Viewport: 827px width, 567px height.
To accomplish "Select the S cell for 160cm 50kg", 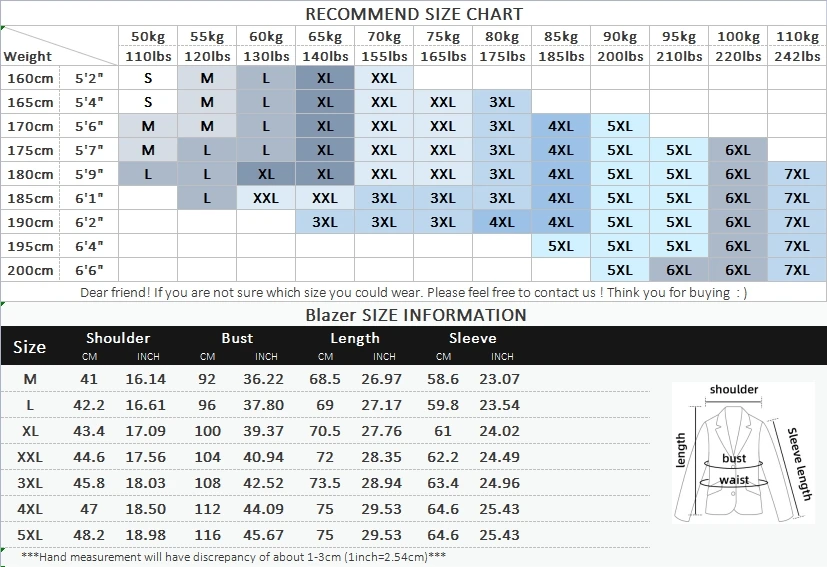I will click(x=148, y=79).
